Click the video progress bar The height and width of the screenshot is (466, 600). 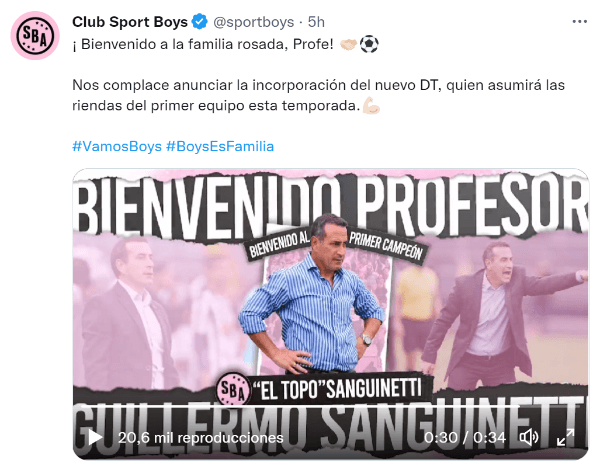330,404
